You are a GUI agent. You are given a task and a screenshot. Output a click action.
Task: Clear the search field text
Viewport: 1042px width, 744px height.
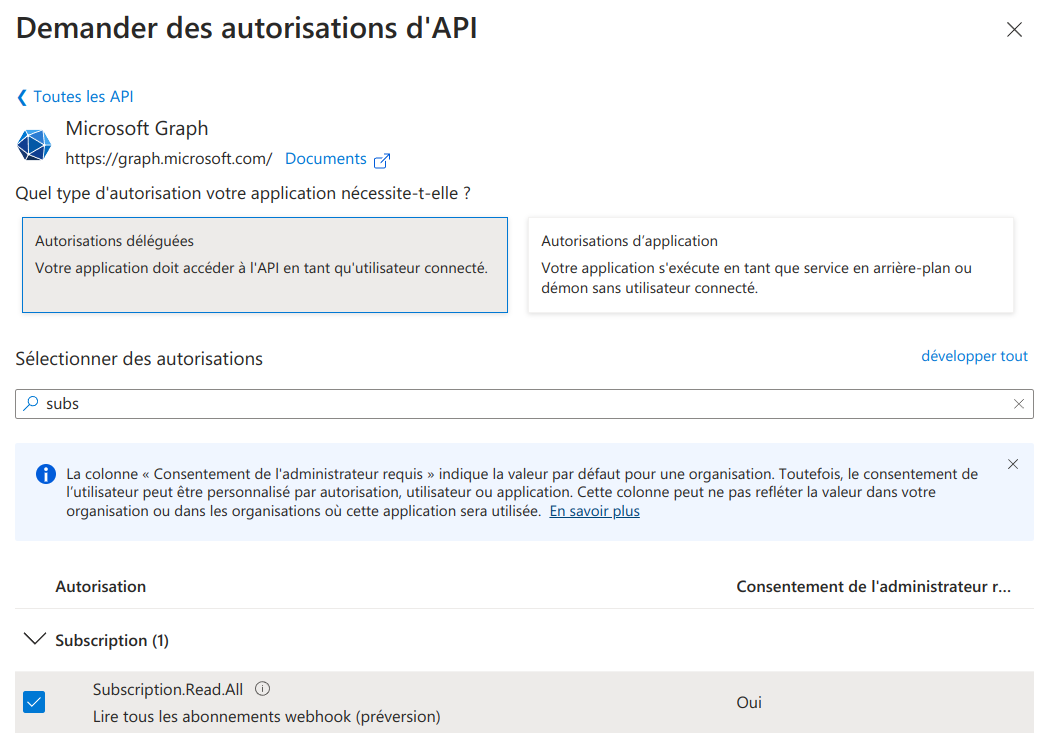tap(1019, 404)
